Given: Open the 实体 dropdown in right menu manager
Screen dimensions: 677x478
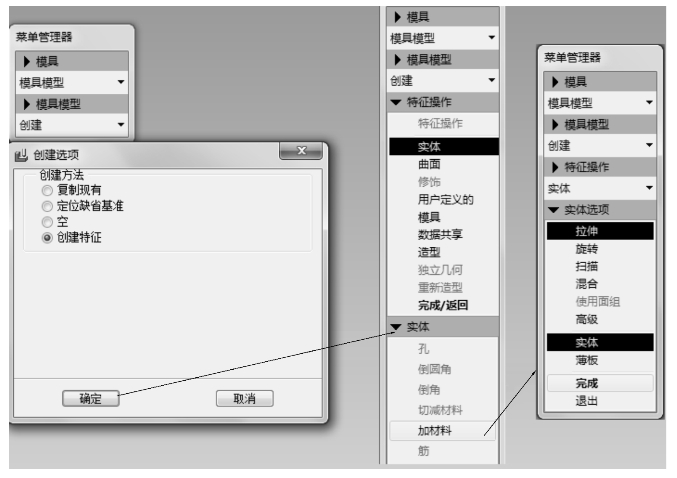Looking at the screenshot, I should click(601, 188).
